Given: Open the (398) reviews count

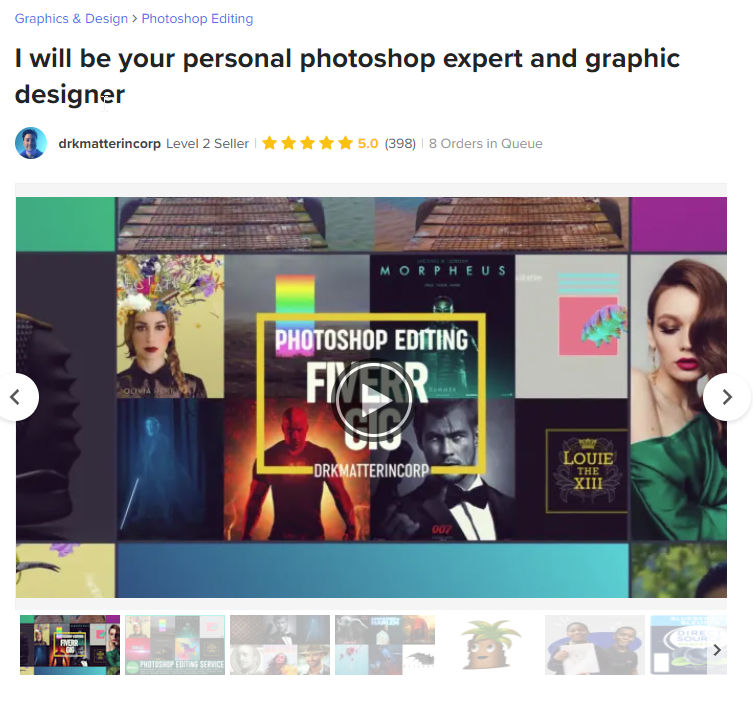Looking at the screenshot, I should click(400, 144).
